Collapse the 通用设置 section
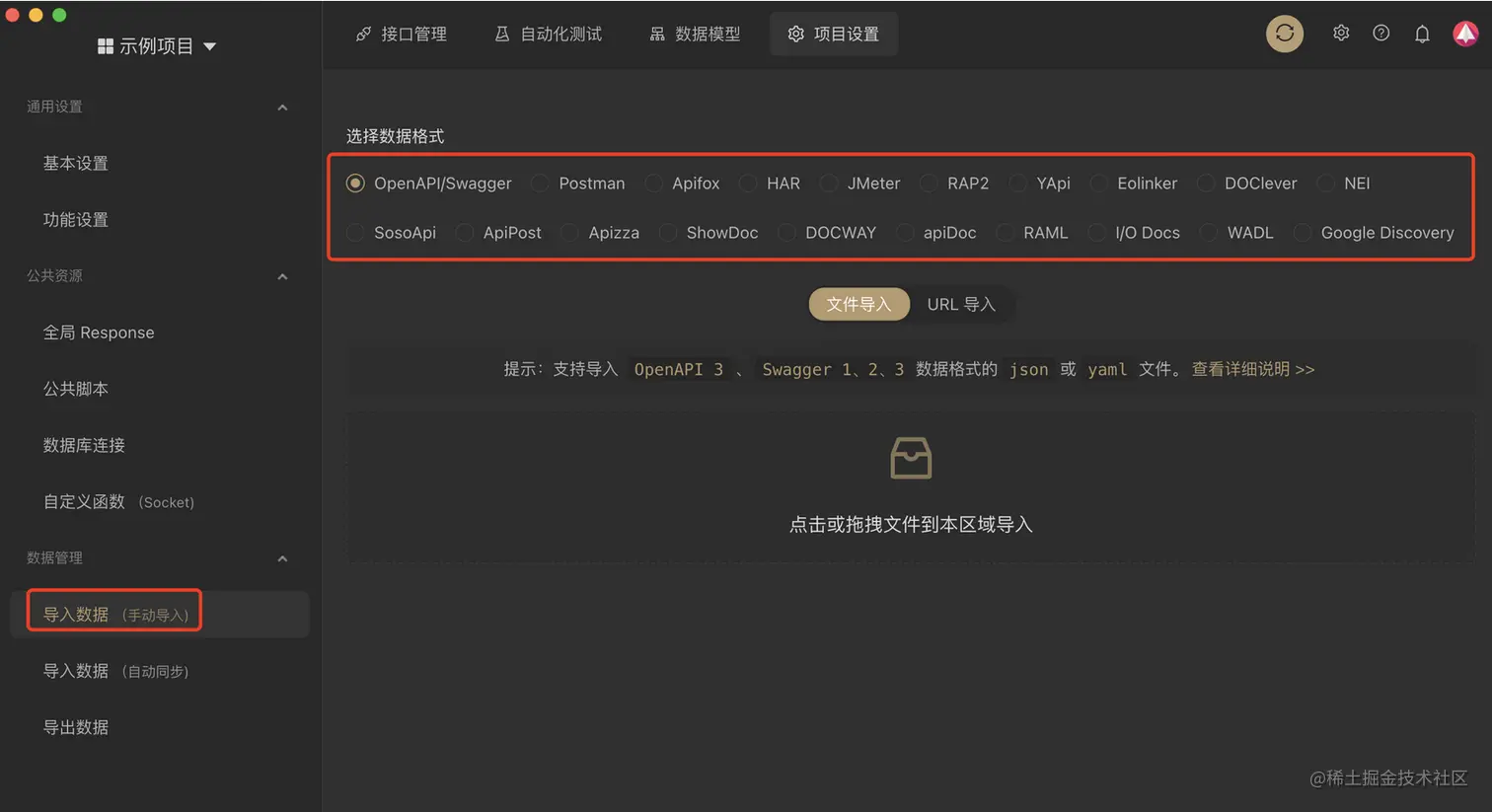The width and height of the screenshot is (1492, 812). coord(282,108)
